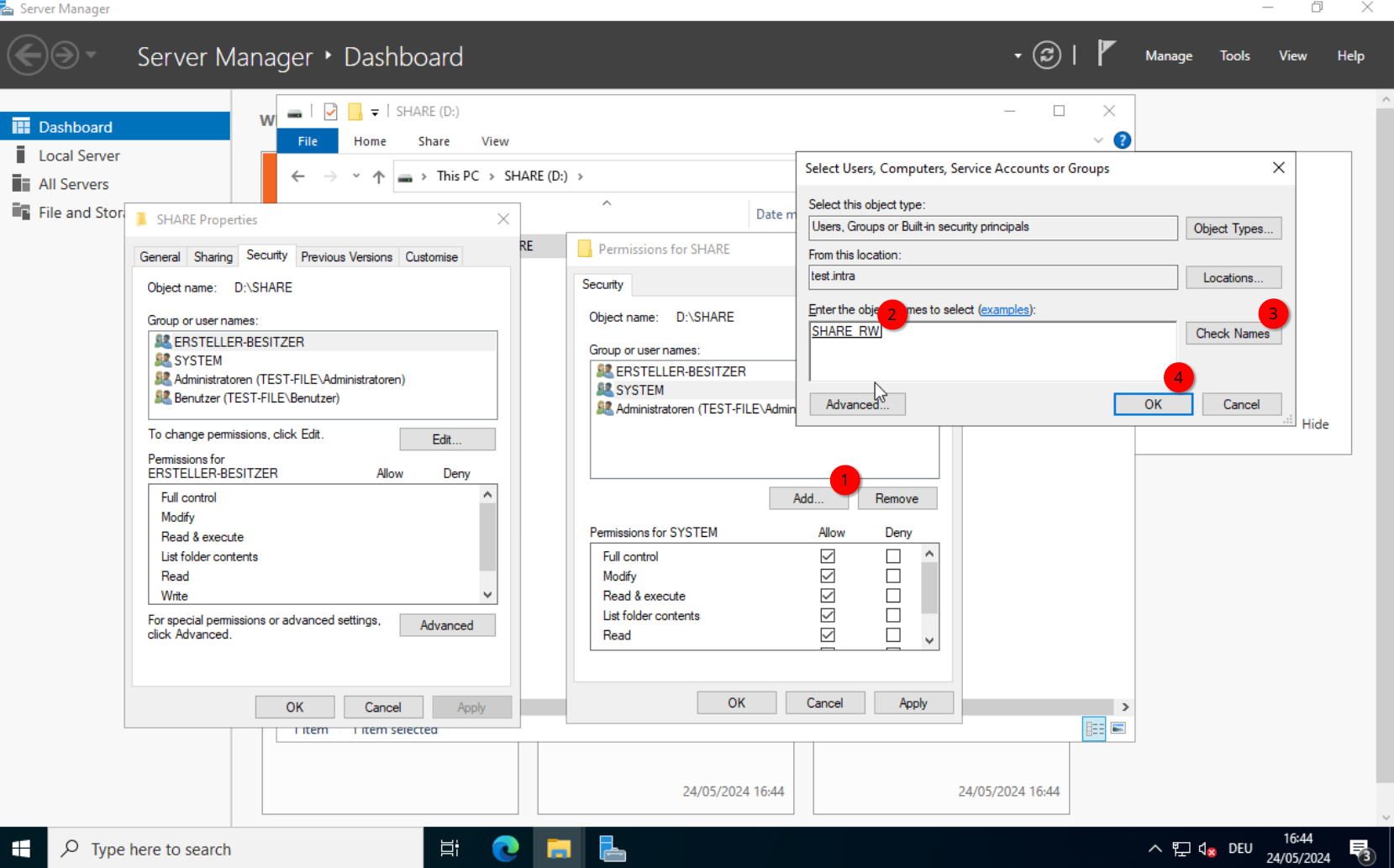Switch Explorer to details view icon

1094,729
